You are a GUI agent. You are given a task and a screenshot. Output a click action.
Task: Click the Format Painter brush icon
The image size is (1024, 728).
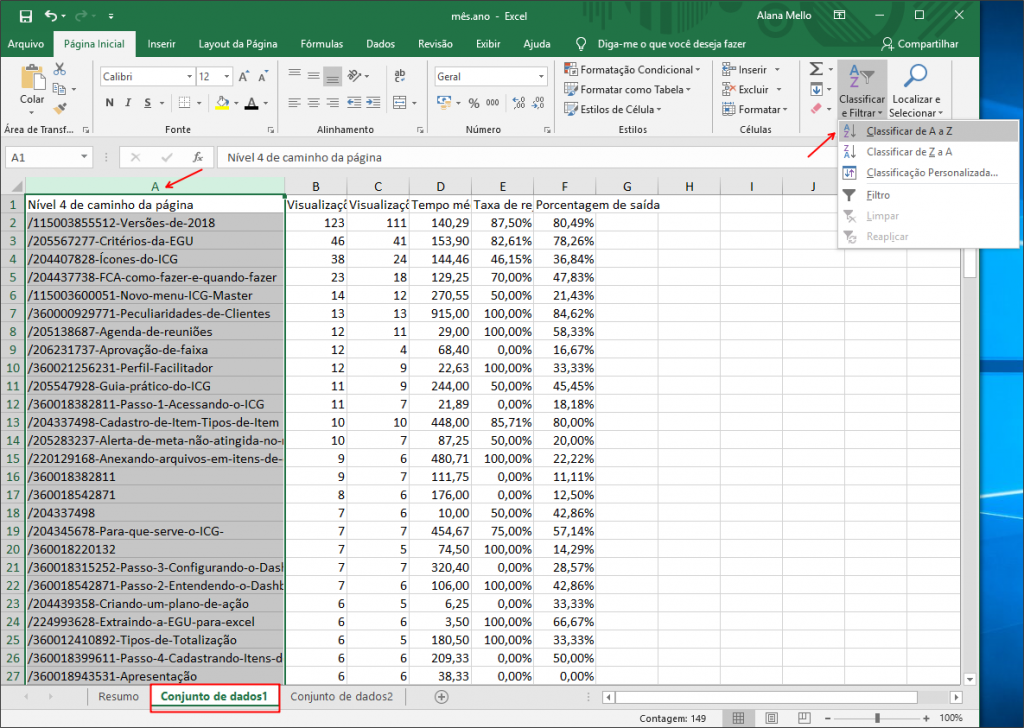point(60,108)
